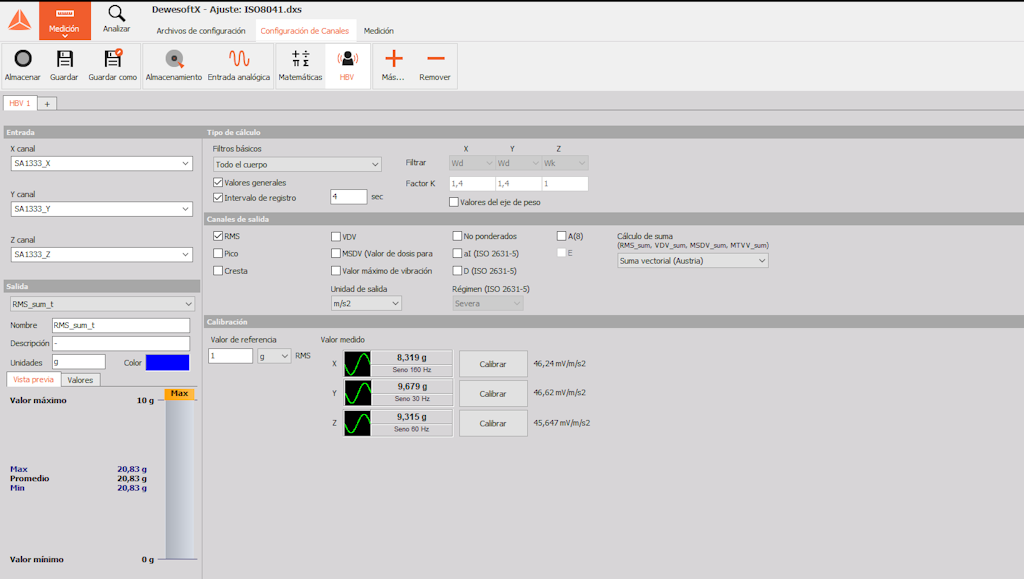Click the Factor K X field
Image resolution: width=1024 pixels, height=579 pixels.
(x=472, y=183)
